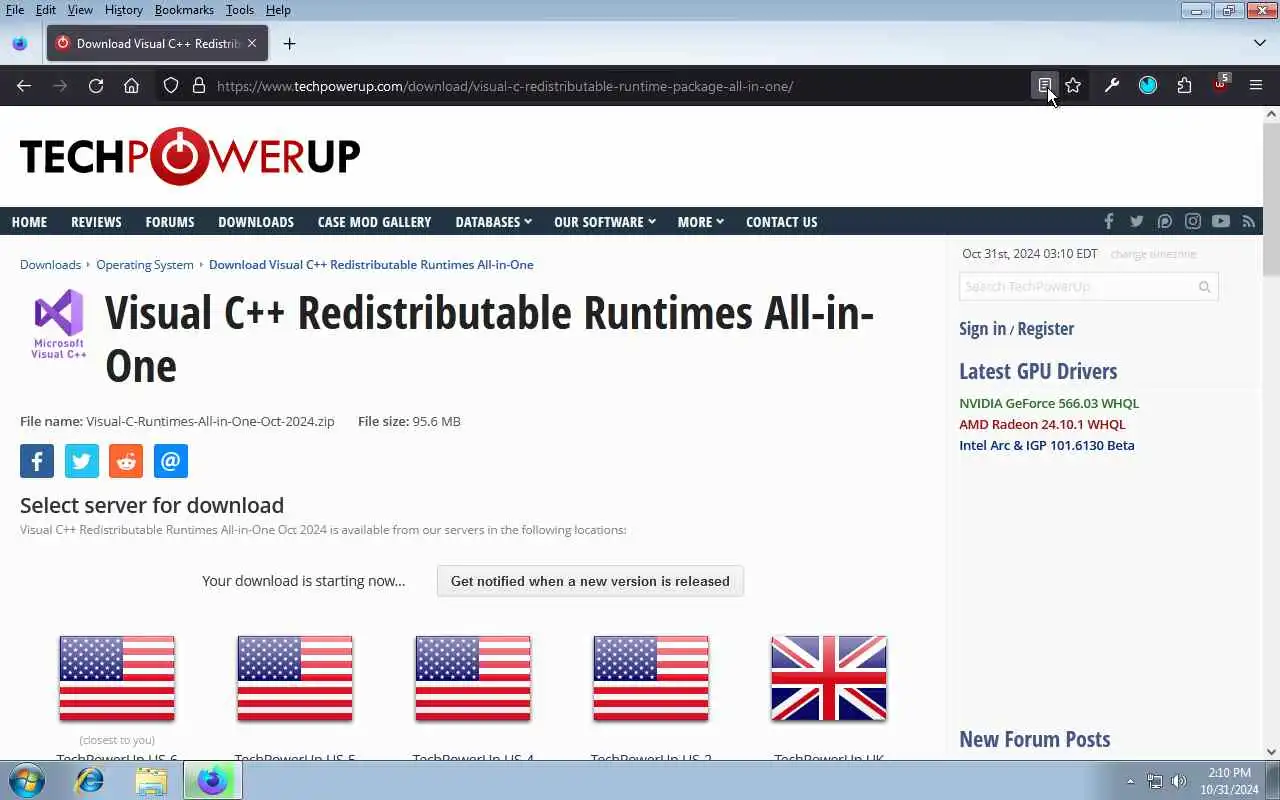Reload the current page
Viewport: 1280px width, 800px height.
96,86
